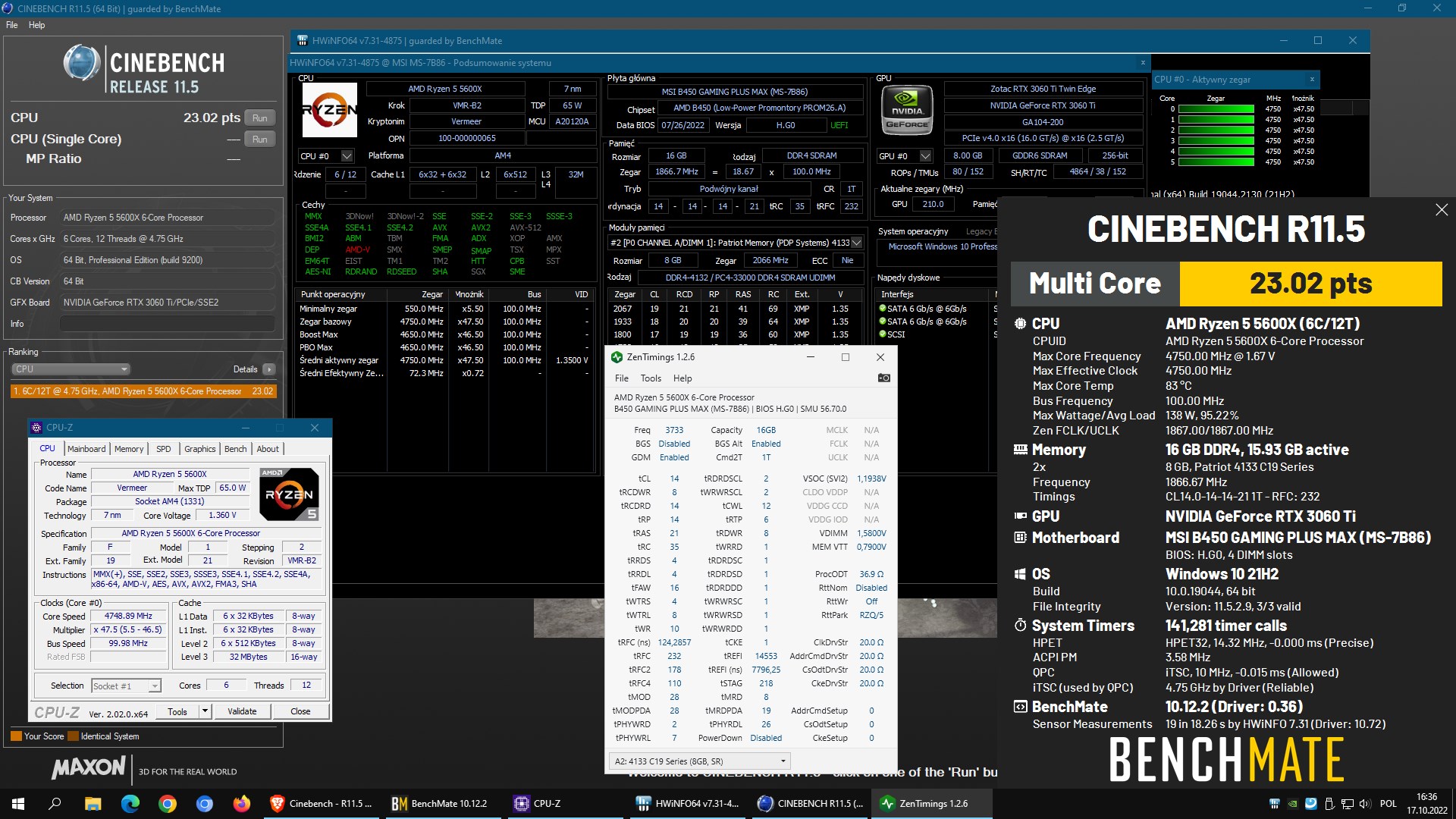This screenshot has height=819, width=1456.
Task: Switch to CPU-Z Memory tab
Action: click(129, 449)
